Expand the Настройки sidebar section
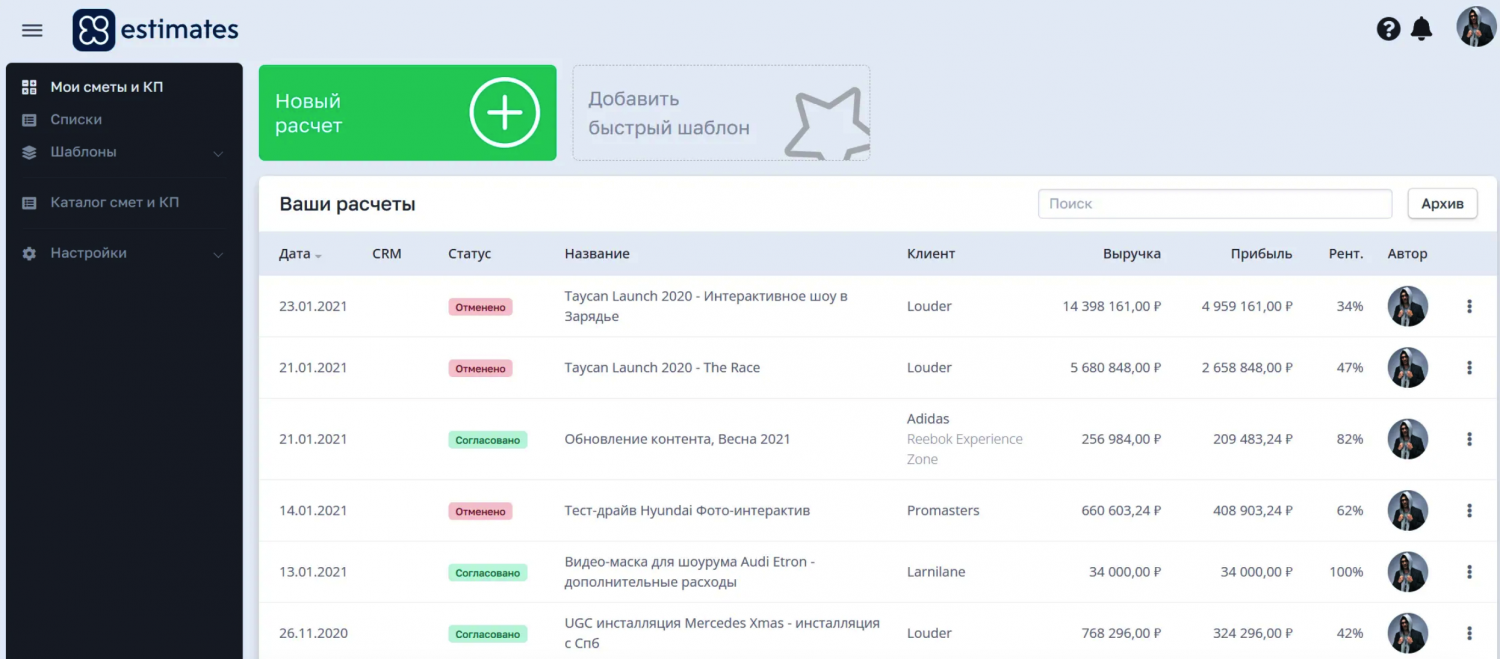1500x659 pixels. pos(218,254)
